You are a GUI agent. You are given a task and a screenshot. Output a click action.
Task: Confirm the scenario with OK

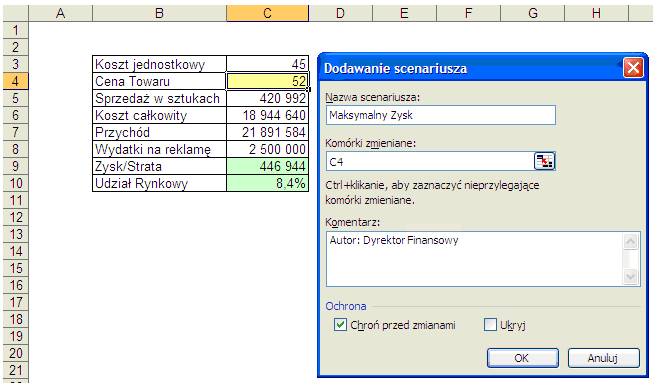coord(522,358)
